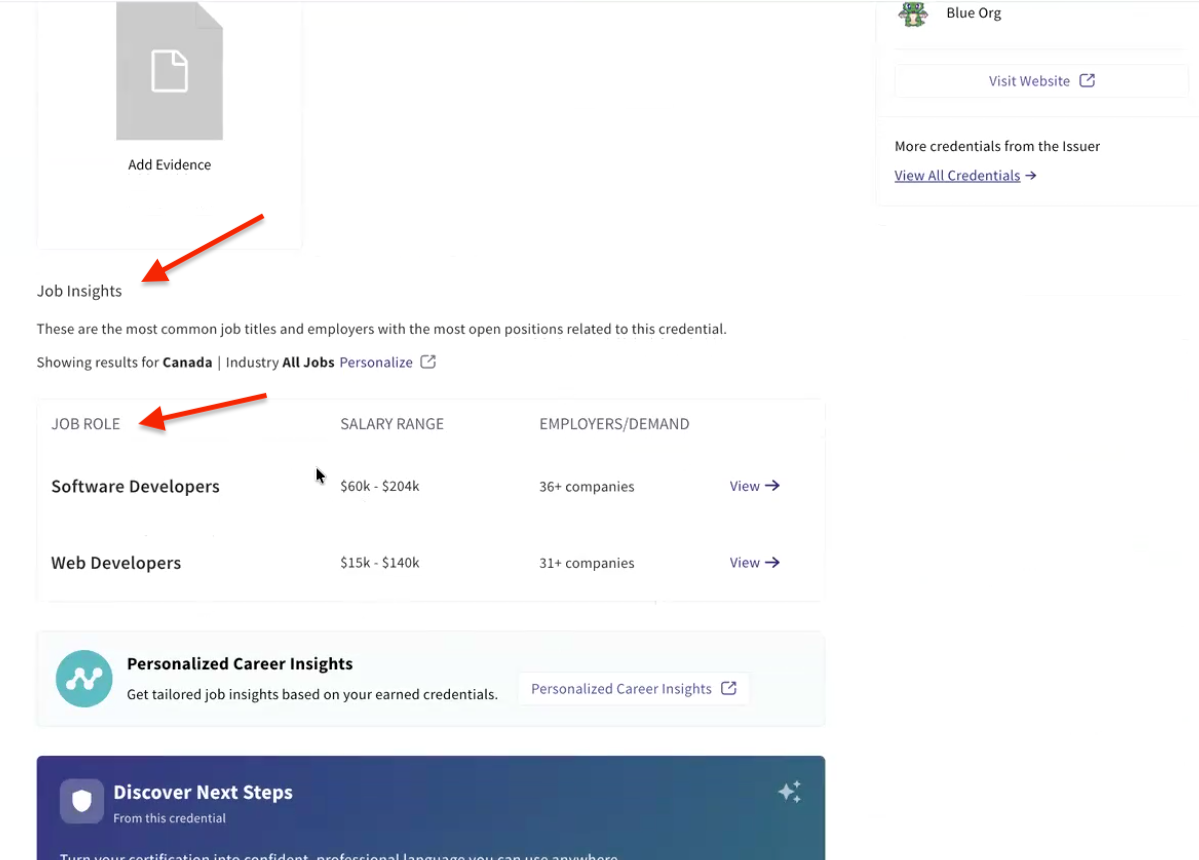Click the shield icon beside Discover Next Steps
Viewport: 1199px width, 860px height.
(82, 801)
